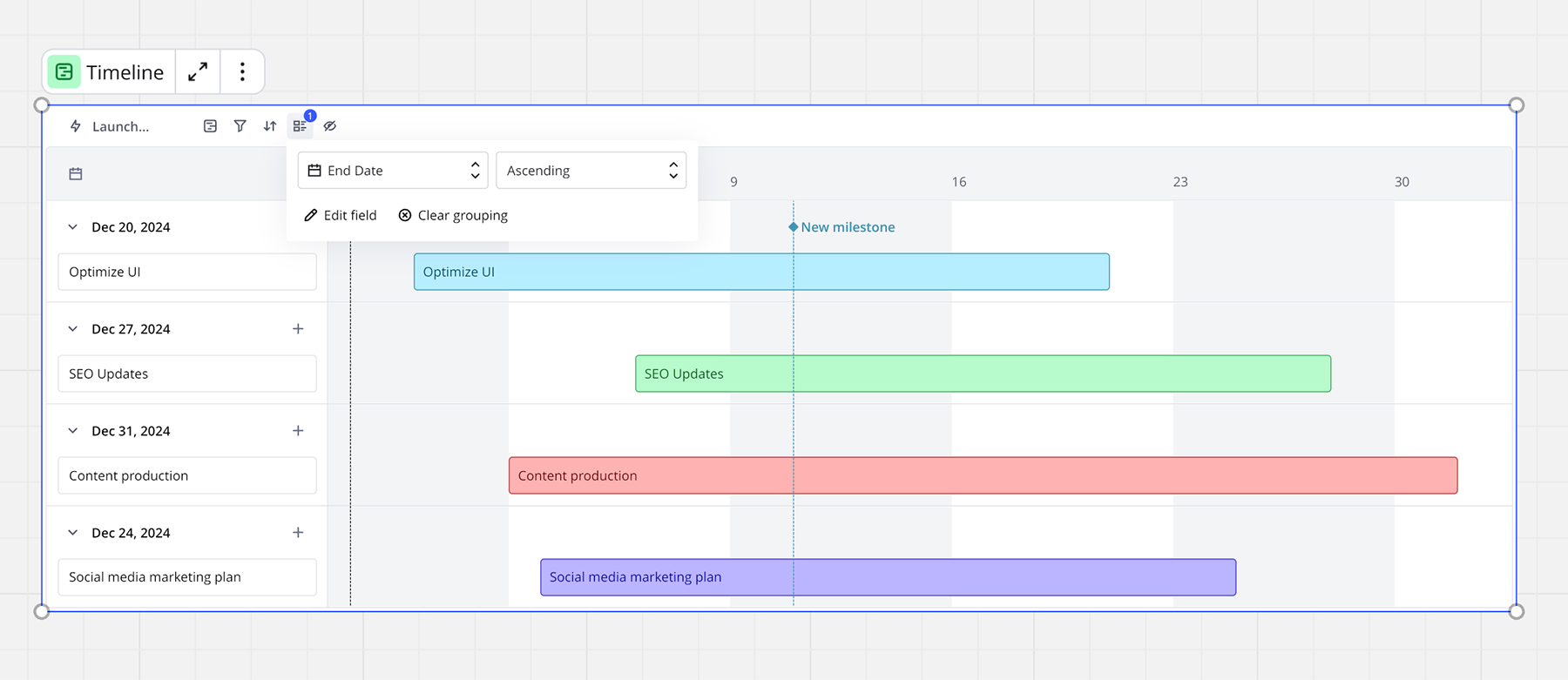Click the filter funnel icon
The height and width of the screenshot is (680, 1568).
tap(240, 126)
